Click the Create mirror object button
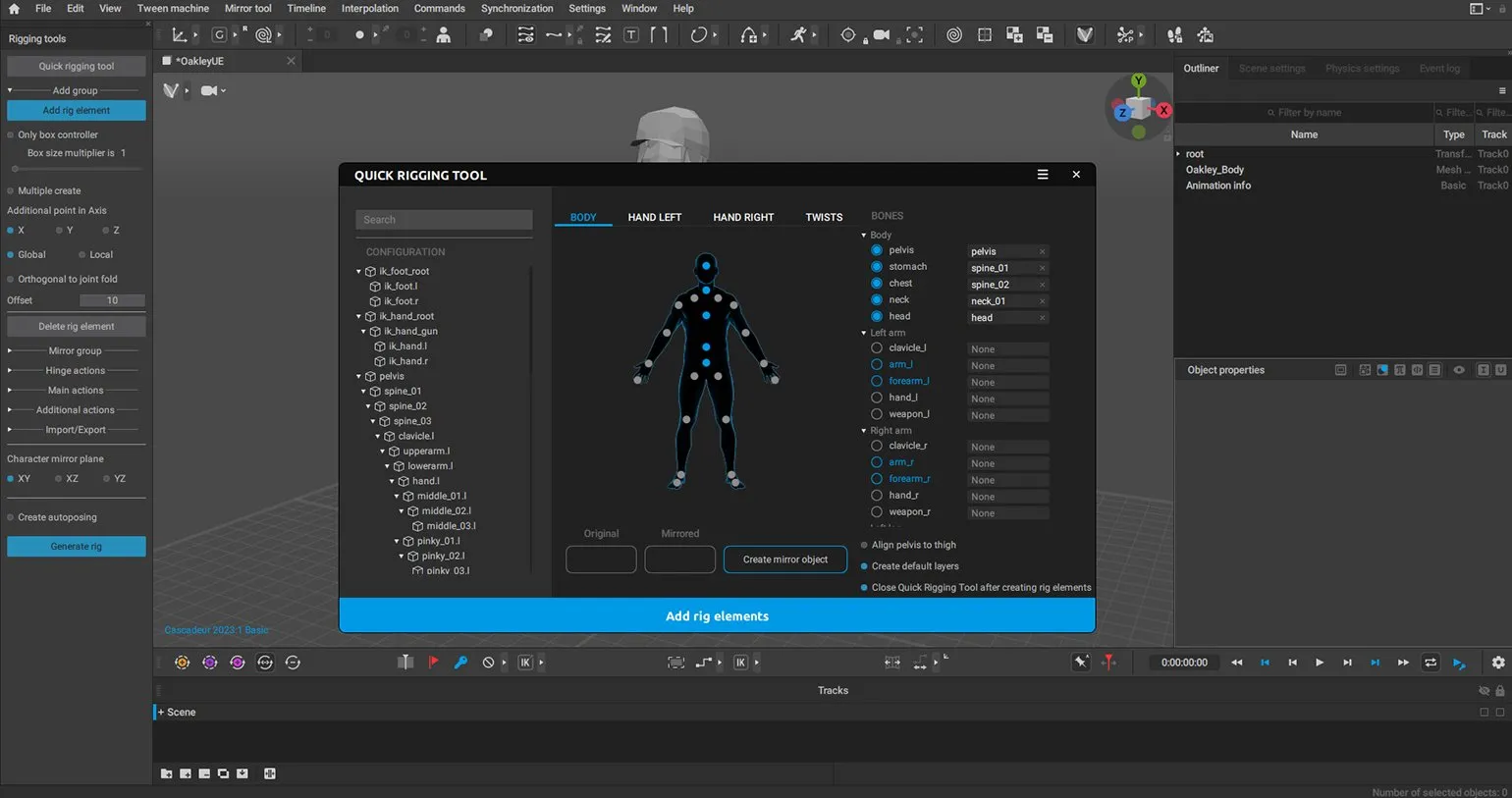 (x=784, y=559)
